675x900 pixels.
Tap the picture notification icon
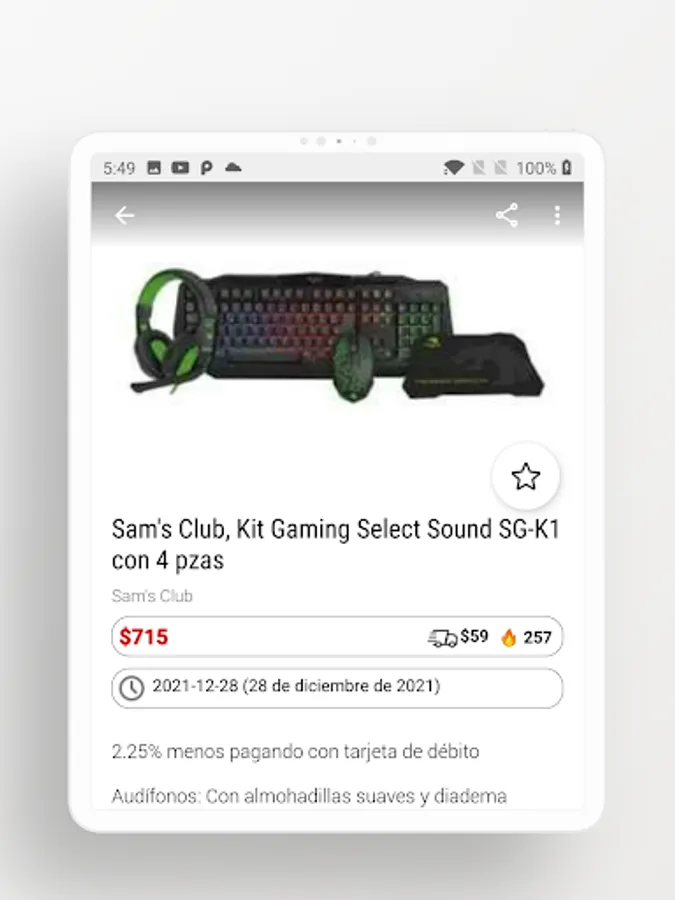[x=154, y=168]
